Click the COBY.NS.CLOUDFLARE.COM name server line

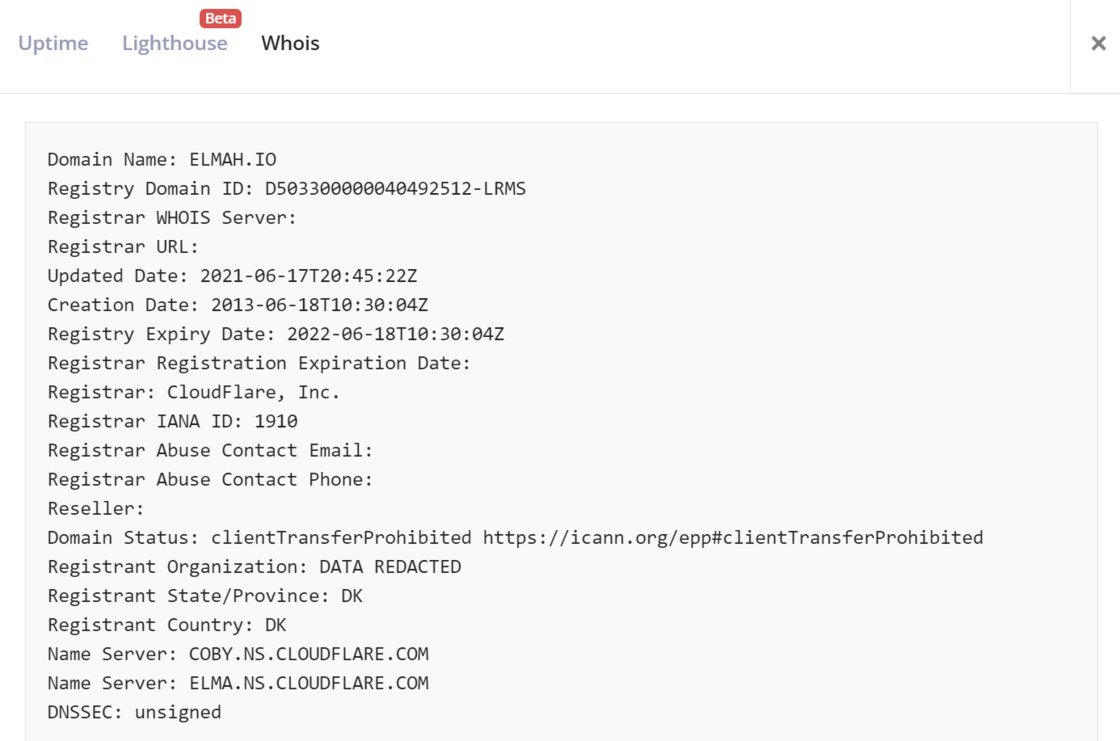tap(238, 655)
